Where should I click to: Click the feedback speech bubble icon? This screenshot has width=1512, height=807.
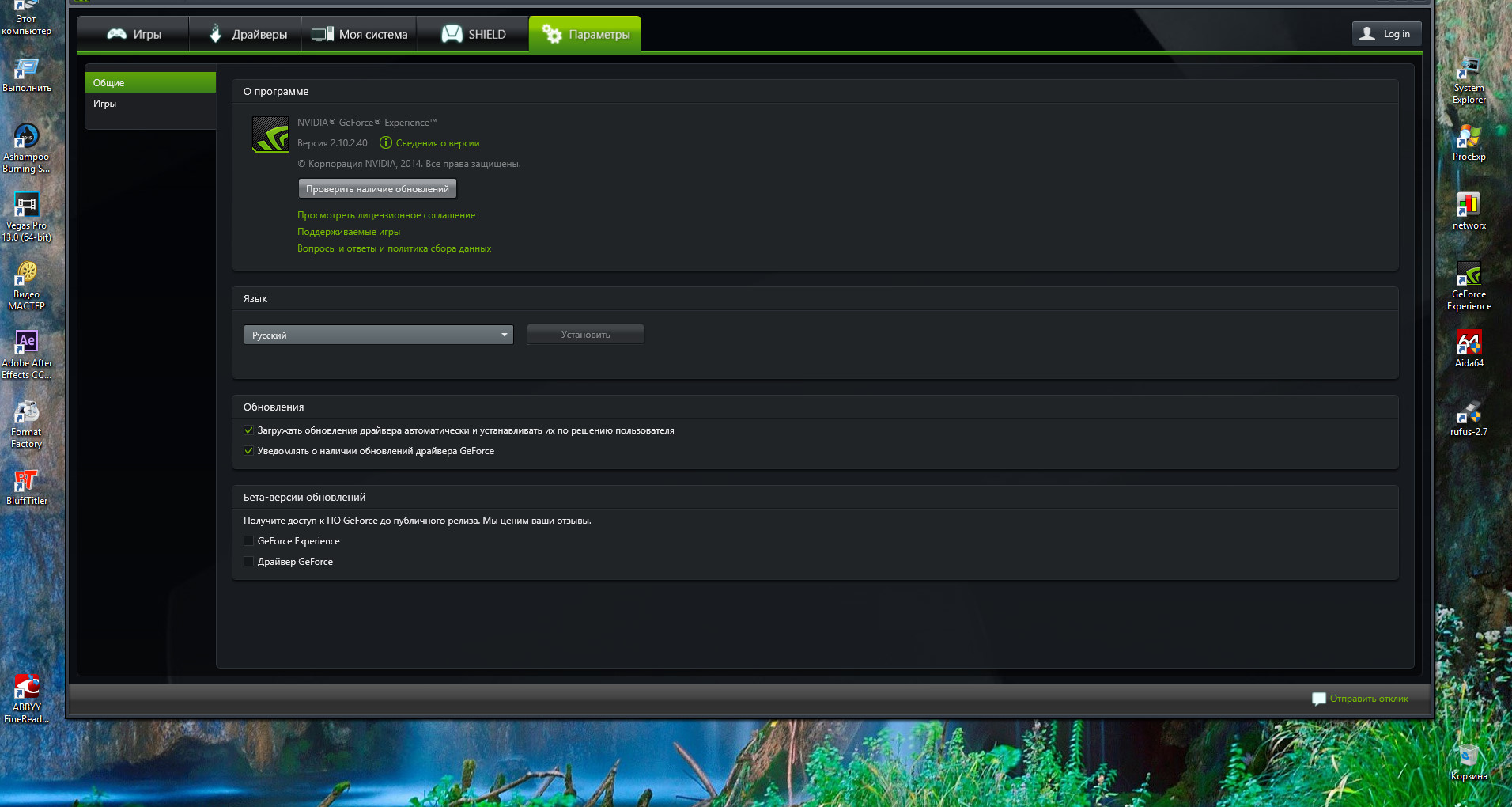click(1318, 699)
